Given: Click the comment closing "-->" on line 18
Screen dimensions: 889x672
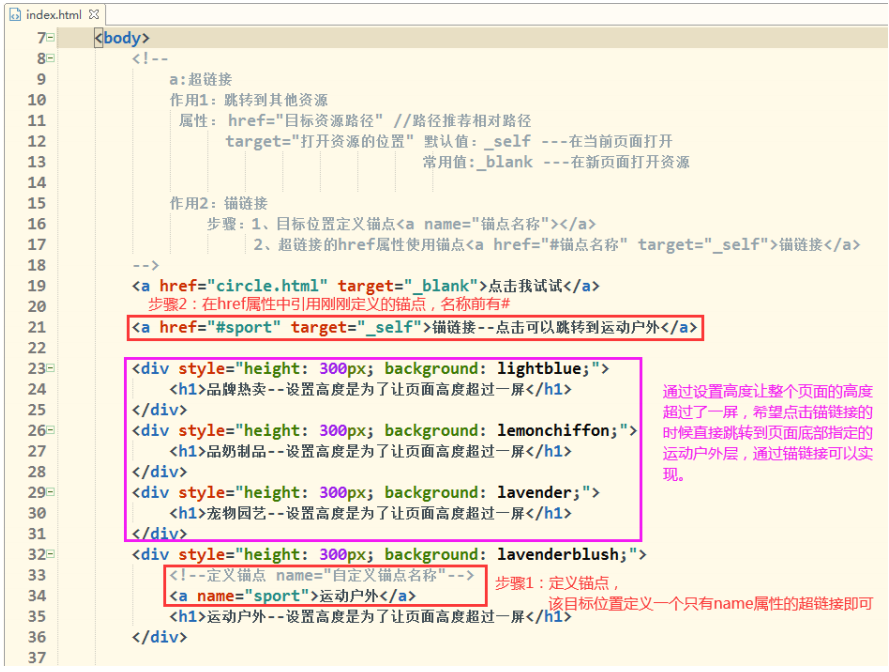Looking at the screenshot, I should (x=146, y=265).
